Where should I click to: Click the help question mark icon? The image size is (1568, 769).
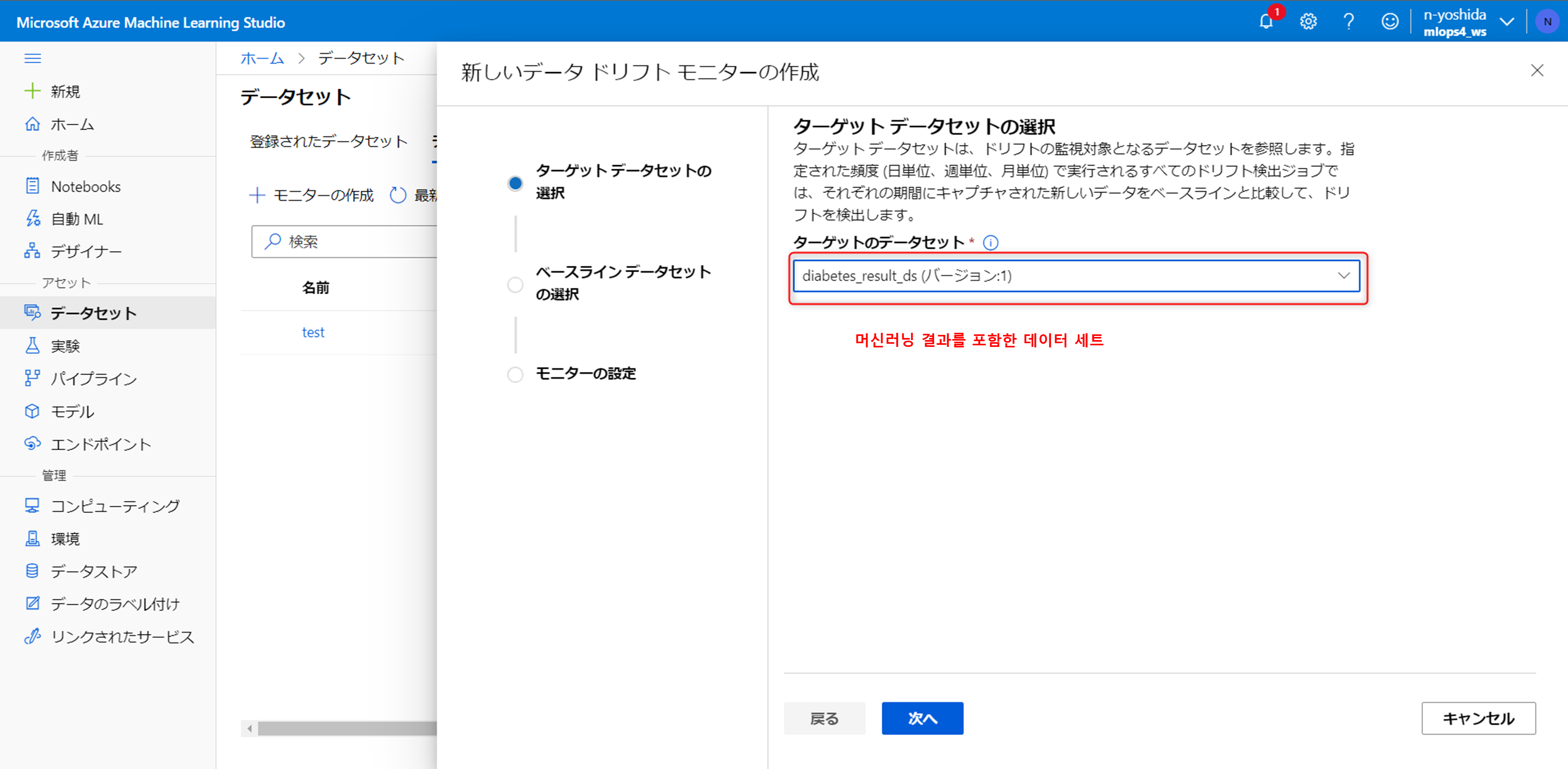(1348, 22)
